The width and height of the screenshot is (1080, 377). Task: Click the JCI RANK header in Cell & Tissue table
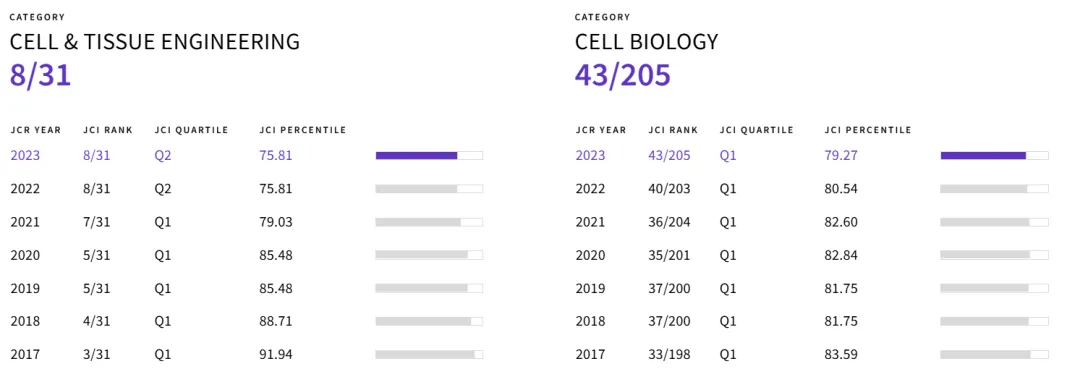pos(108,130)
